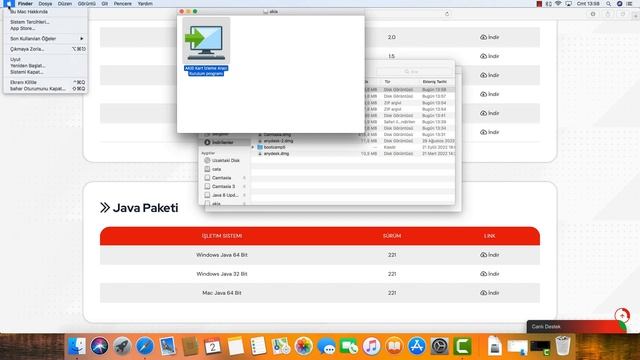Click İndir for Windows Java 32 Bit
The width and height of the screenshot is (640, 360).
pyautogui.click(x=489, y=274)
